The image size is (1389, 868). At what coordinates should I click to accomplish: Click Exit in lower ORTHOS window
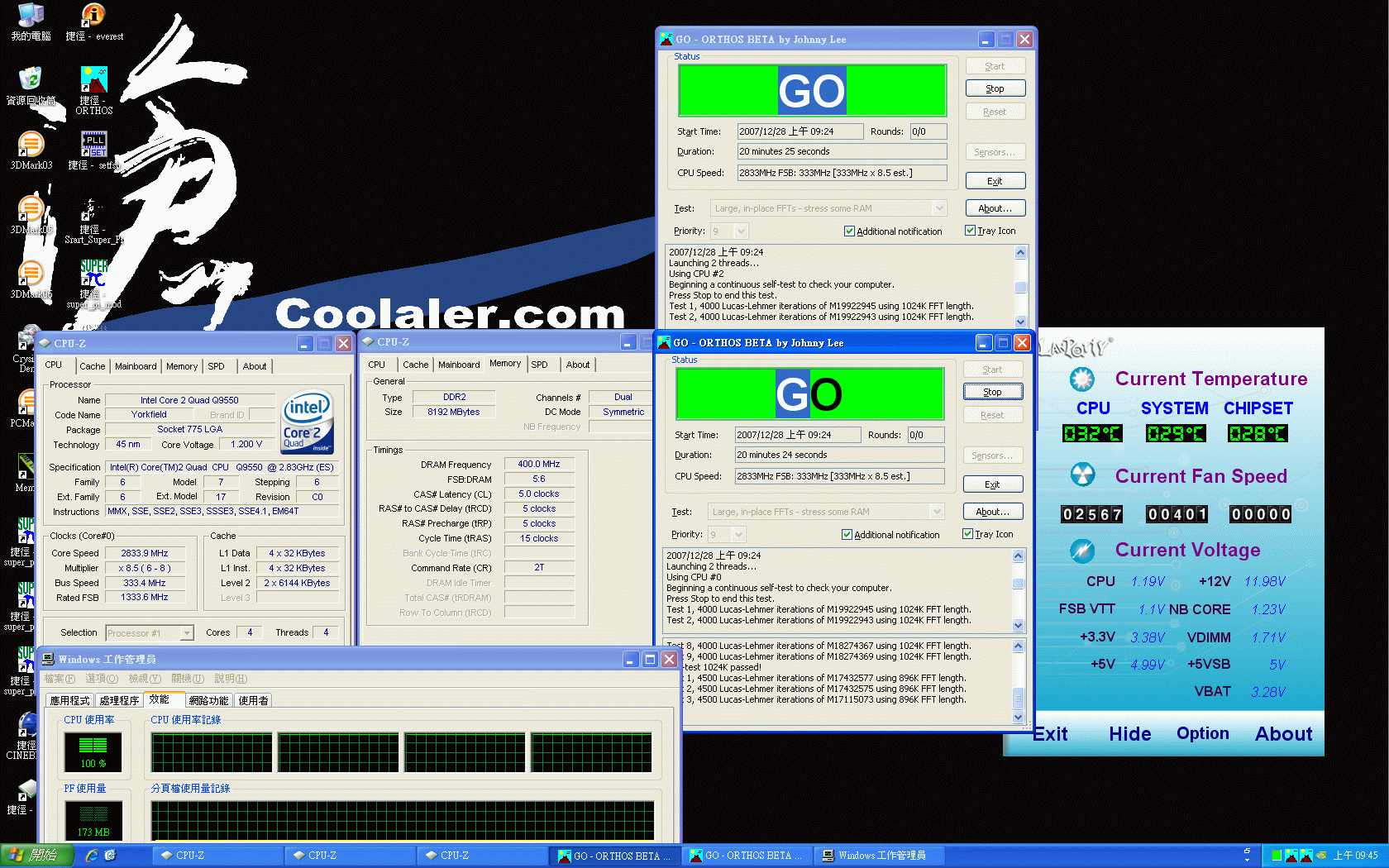pyautogui.click(x=993, y=484)
